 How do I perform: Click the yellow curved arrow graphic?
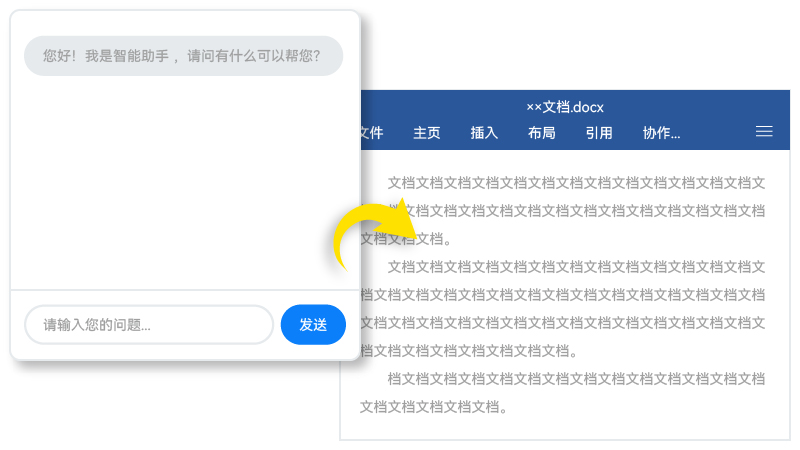click(375, 234)
